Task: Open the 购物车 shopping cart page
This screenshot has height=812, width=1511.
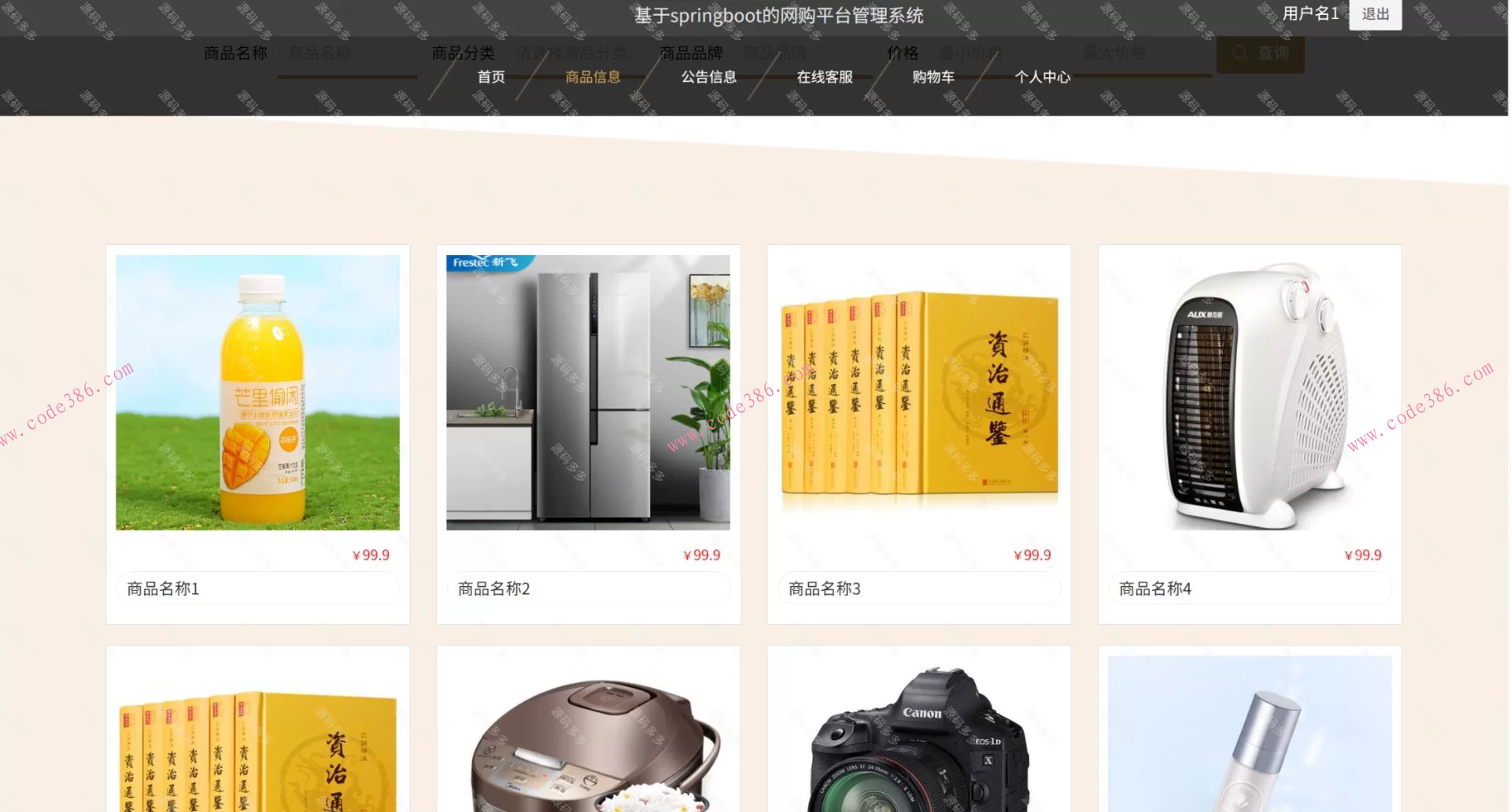Action: click(x=933, y=77)
